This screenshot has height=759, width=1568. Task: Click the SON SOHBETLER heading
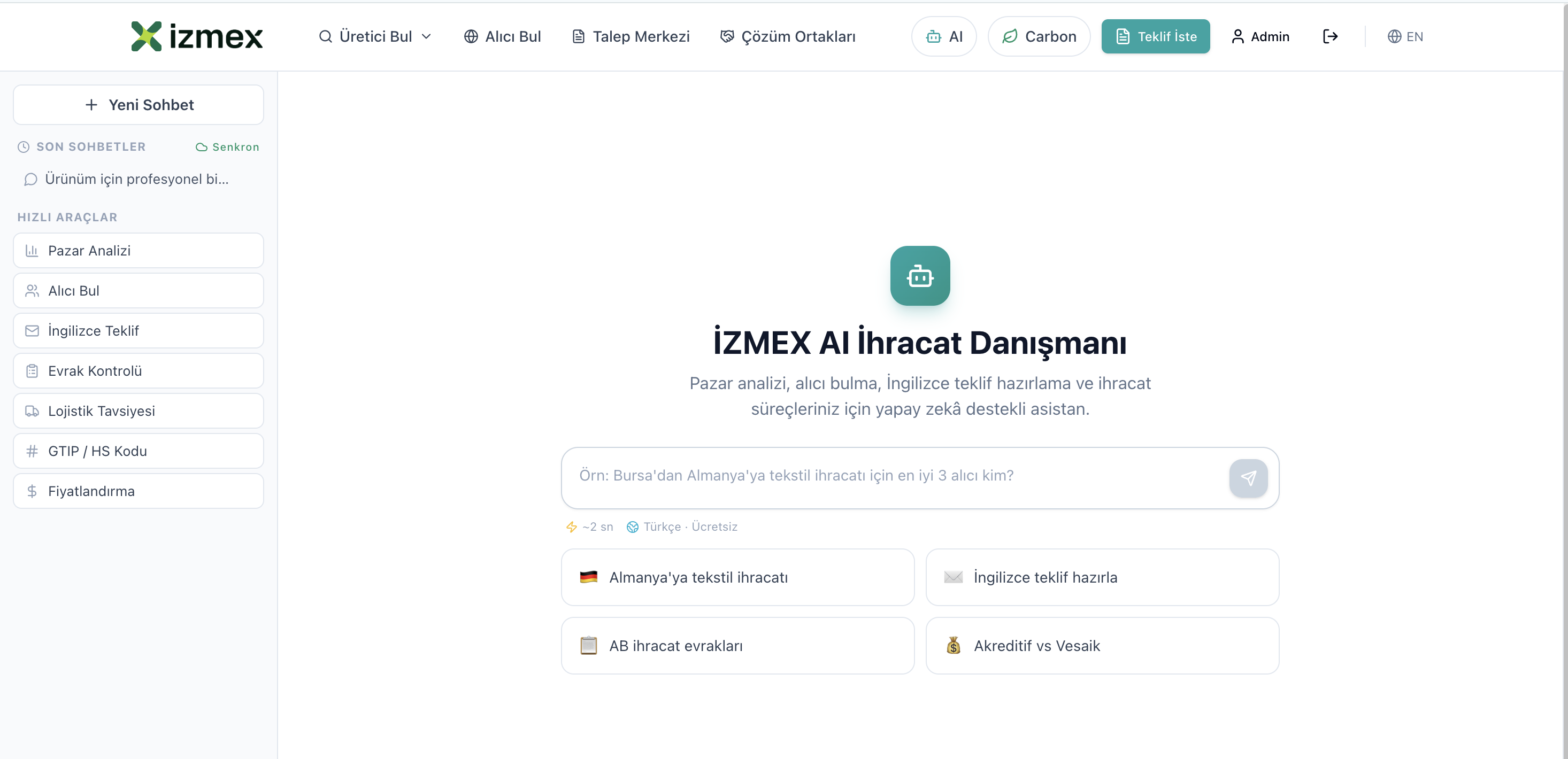91,147
